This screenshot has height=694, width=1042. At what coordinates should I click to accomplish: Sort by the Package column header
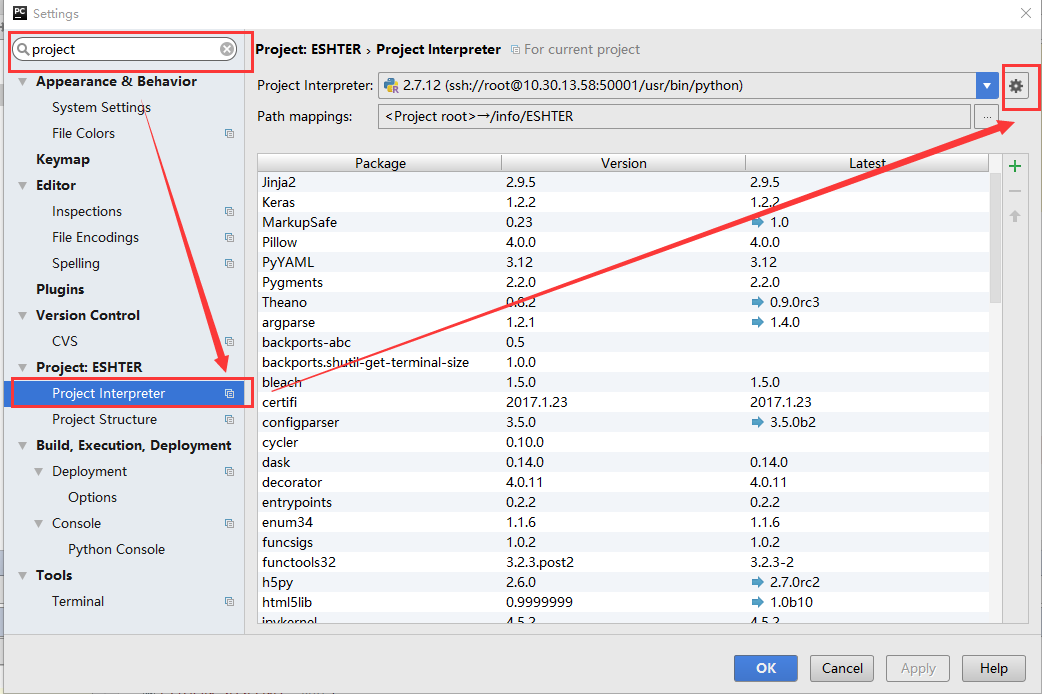click(x=379, y=163)
